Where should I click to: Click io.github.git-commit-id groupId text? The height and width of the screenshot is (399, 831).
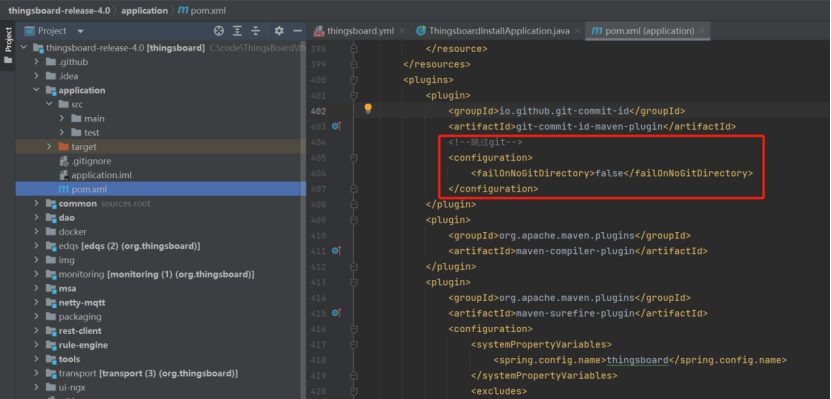pos(564,111)
